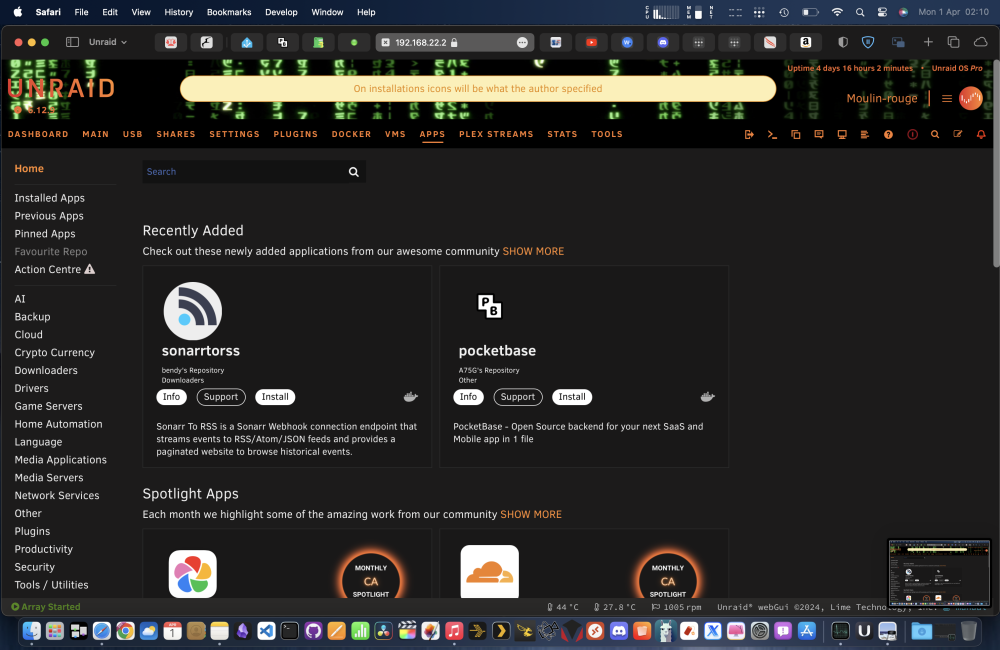The image size is (1000, 650).
Task: Open the PLEX STREAMS tab
Action: [496, 134]
